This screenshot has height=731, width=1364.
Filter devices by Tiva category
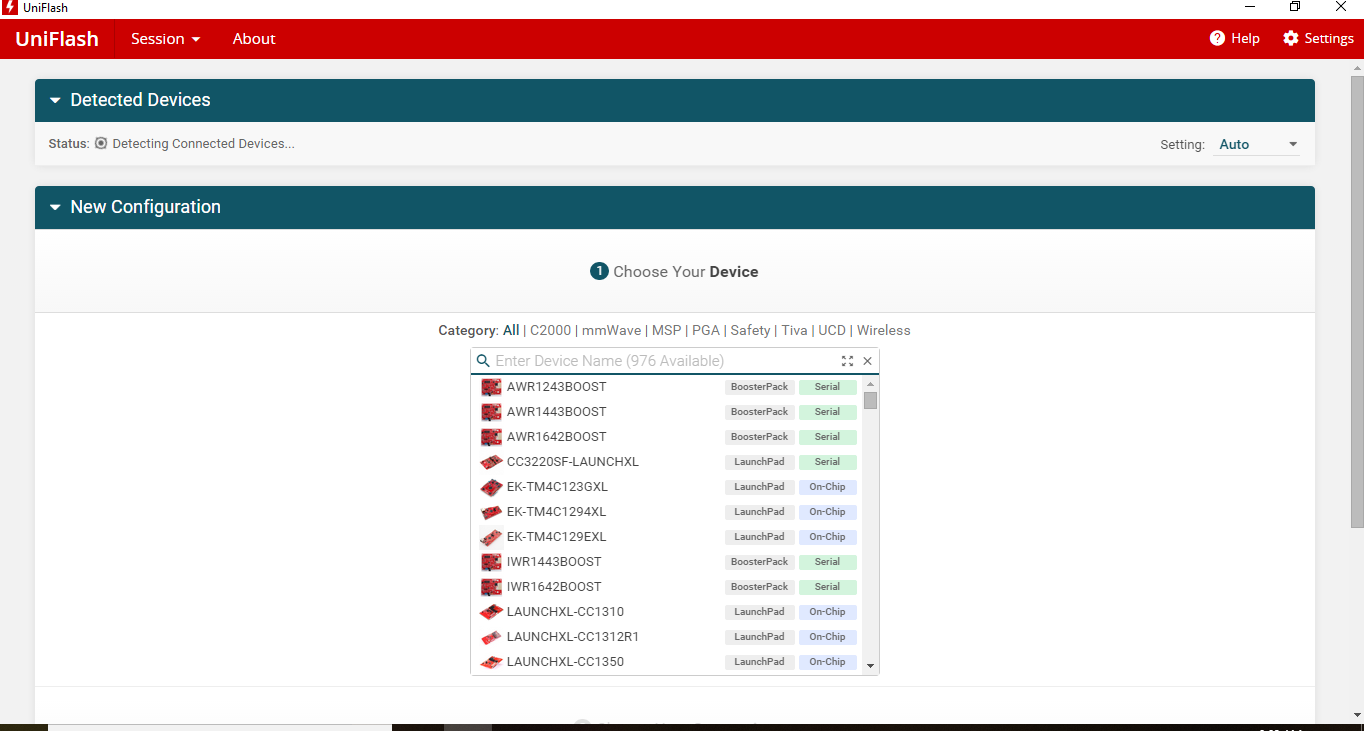click(794, 330)
